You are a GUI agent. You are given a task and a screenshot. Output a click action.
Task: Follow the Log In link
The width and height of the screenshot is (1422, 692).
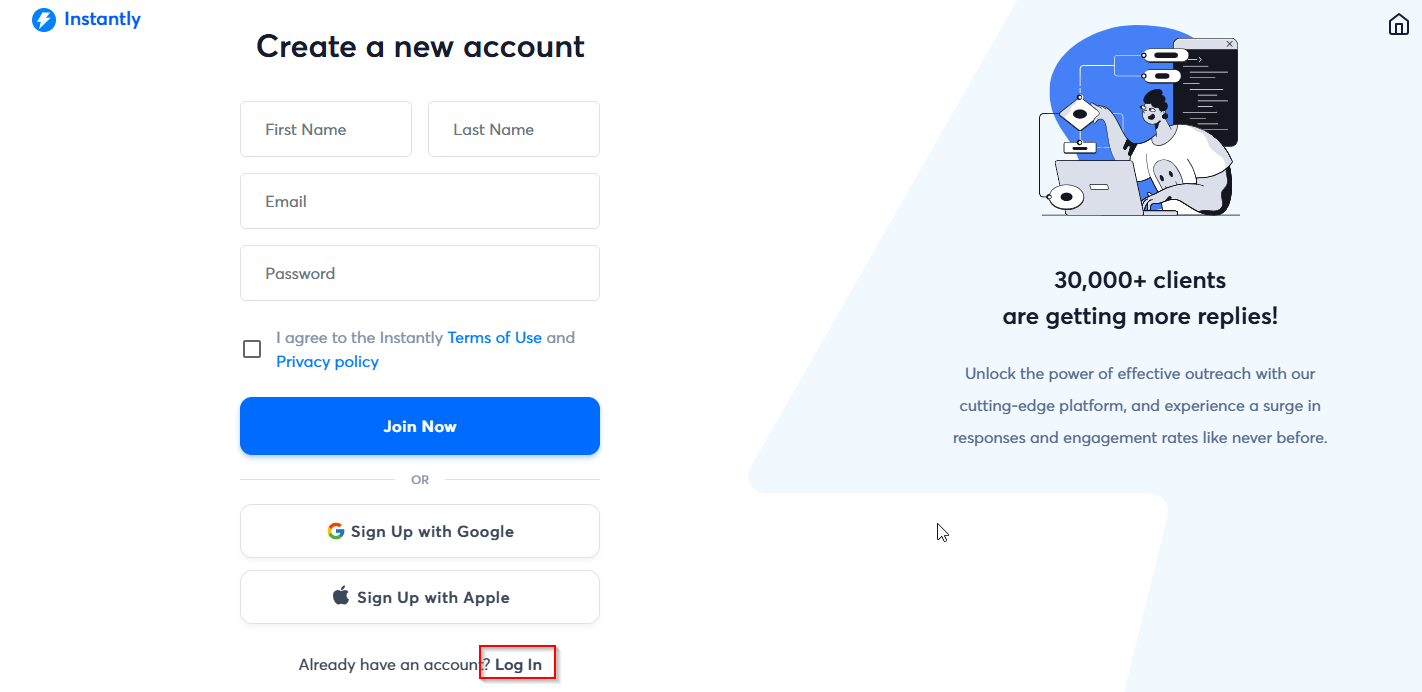tap(518, 664)
